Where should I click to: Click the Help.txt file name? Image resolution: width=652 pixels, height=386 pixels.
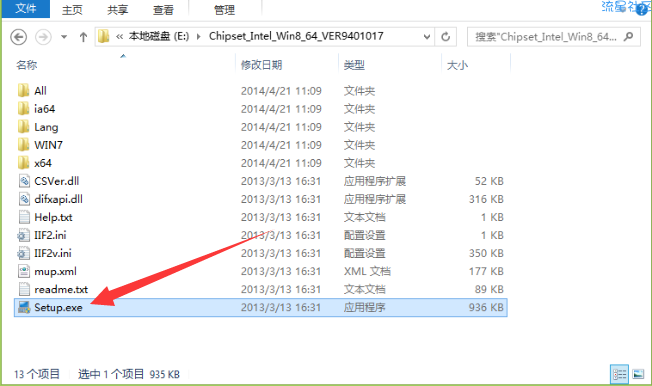coord(53,218)
